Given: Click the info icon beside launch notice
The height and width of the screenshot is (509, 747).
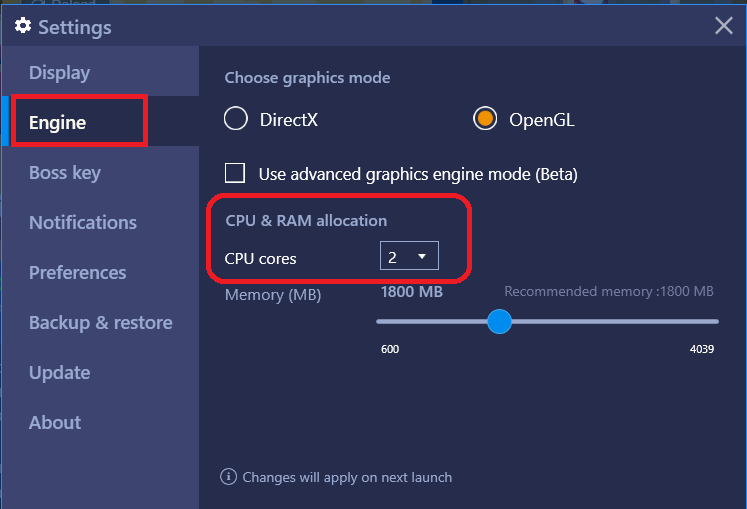Looking at the screenshot, I should pyautogui.click(x=228, y=476).
